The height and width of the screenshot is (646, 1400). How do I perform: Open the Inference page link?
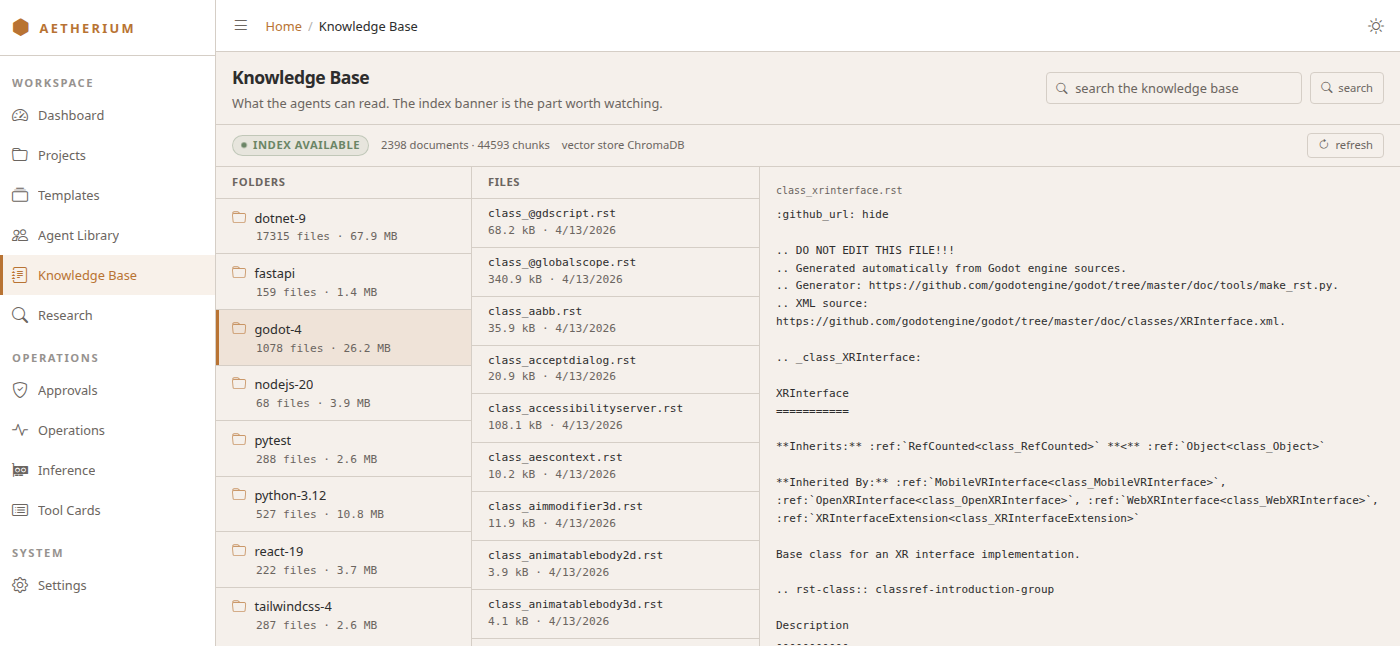click(x=107, y=470)
